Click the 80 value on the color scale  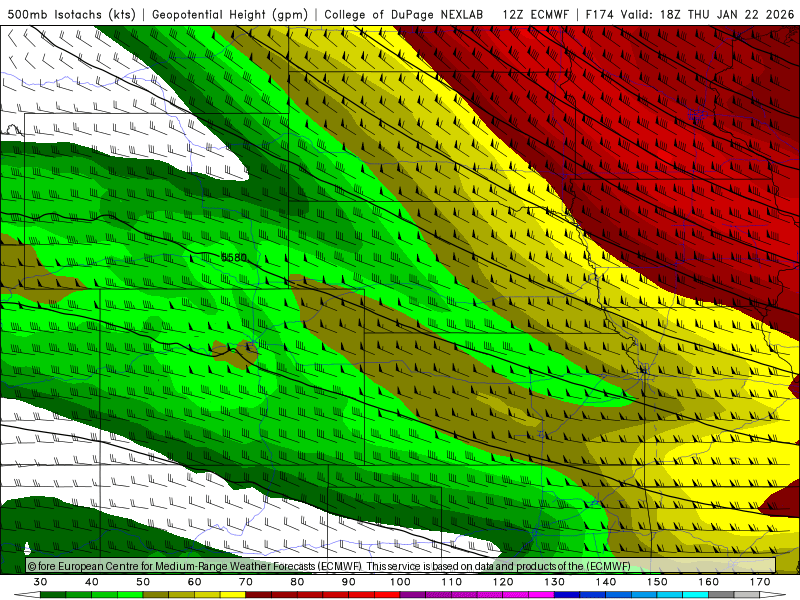tap(297, 582)
